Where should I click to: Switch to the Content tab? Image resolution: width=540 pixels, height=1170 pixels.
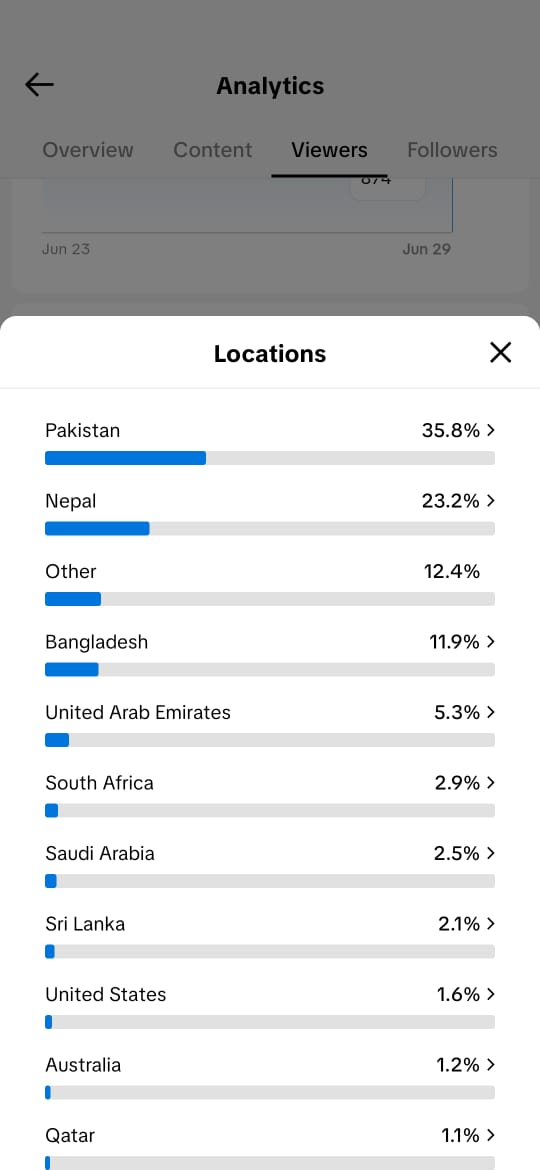213,150
